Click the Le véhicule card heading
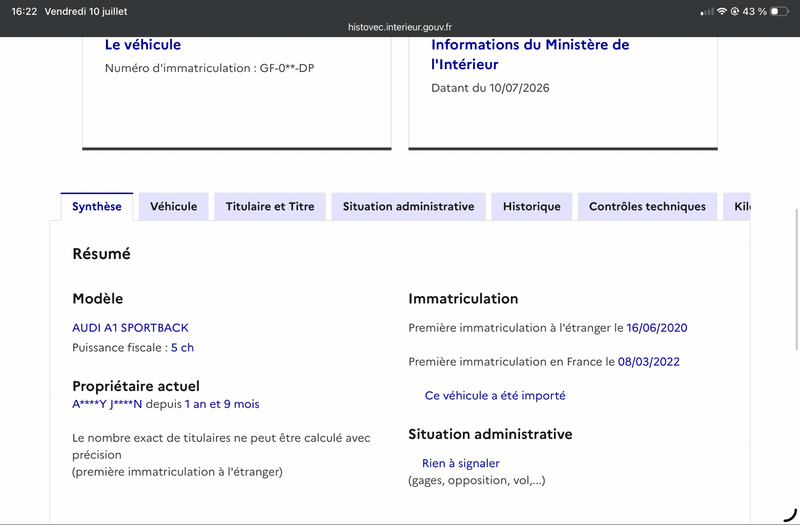This screenshot has width=800, height=525. coord(143,44)
